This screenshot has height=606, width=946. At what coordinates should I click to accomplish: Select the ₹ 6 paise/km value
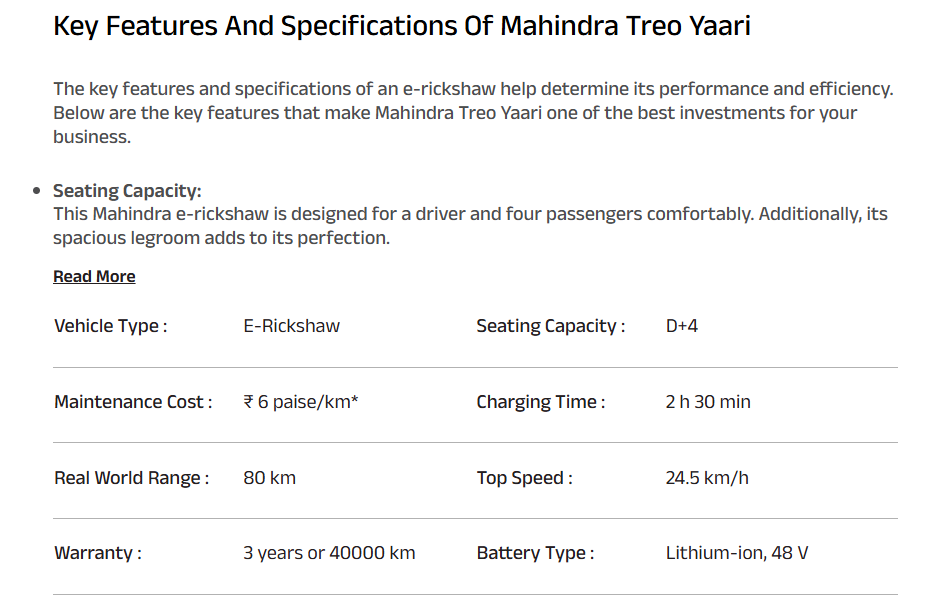(x=300, y=402)
